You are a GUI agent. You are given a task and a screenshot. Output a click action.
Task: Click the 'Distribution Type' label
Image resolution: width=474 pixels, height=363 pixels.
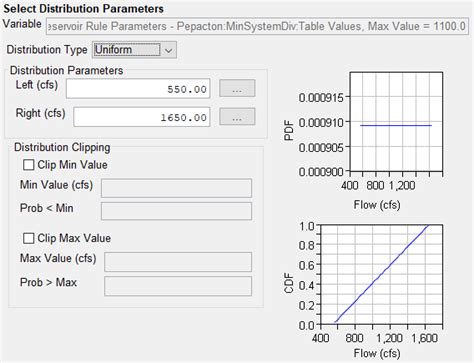(47, 50)
